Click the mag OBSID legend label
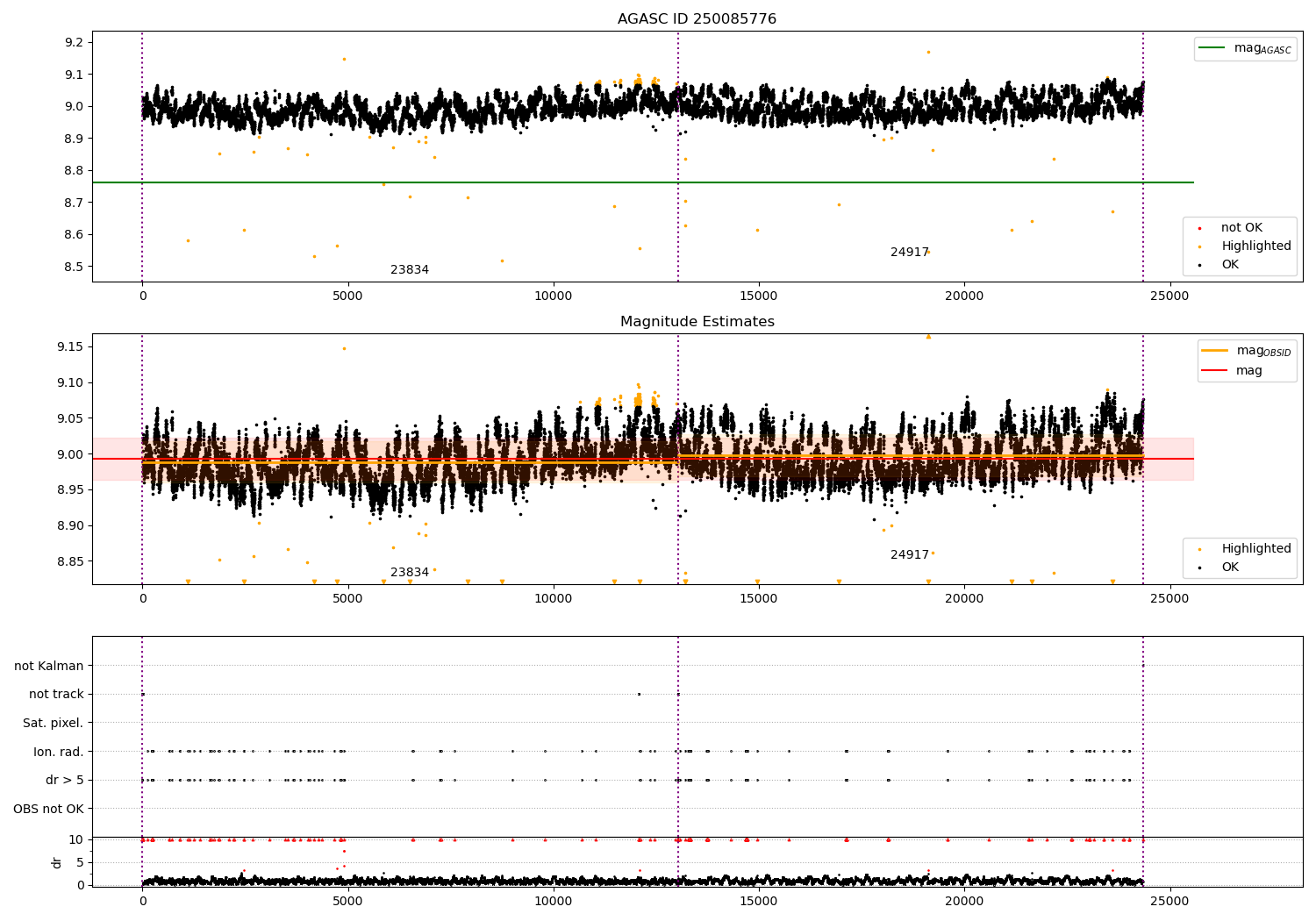1316x921 pixels. pyautogui.click(x=1263, y=351)
